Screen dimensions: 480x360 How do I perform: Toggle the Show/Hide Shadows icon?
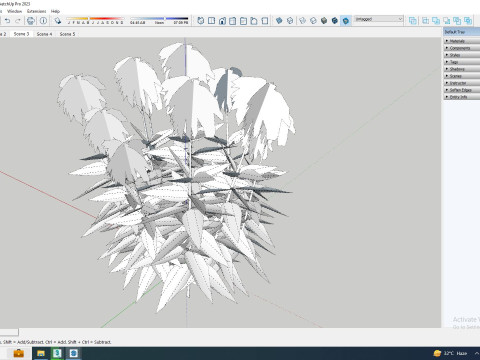(x=58, y=21)
